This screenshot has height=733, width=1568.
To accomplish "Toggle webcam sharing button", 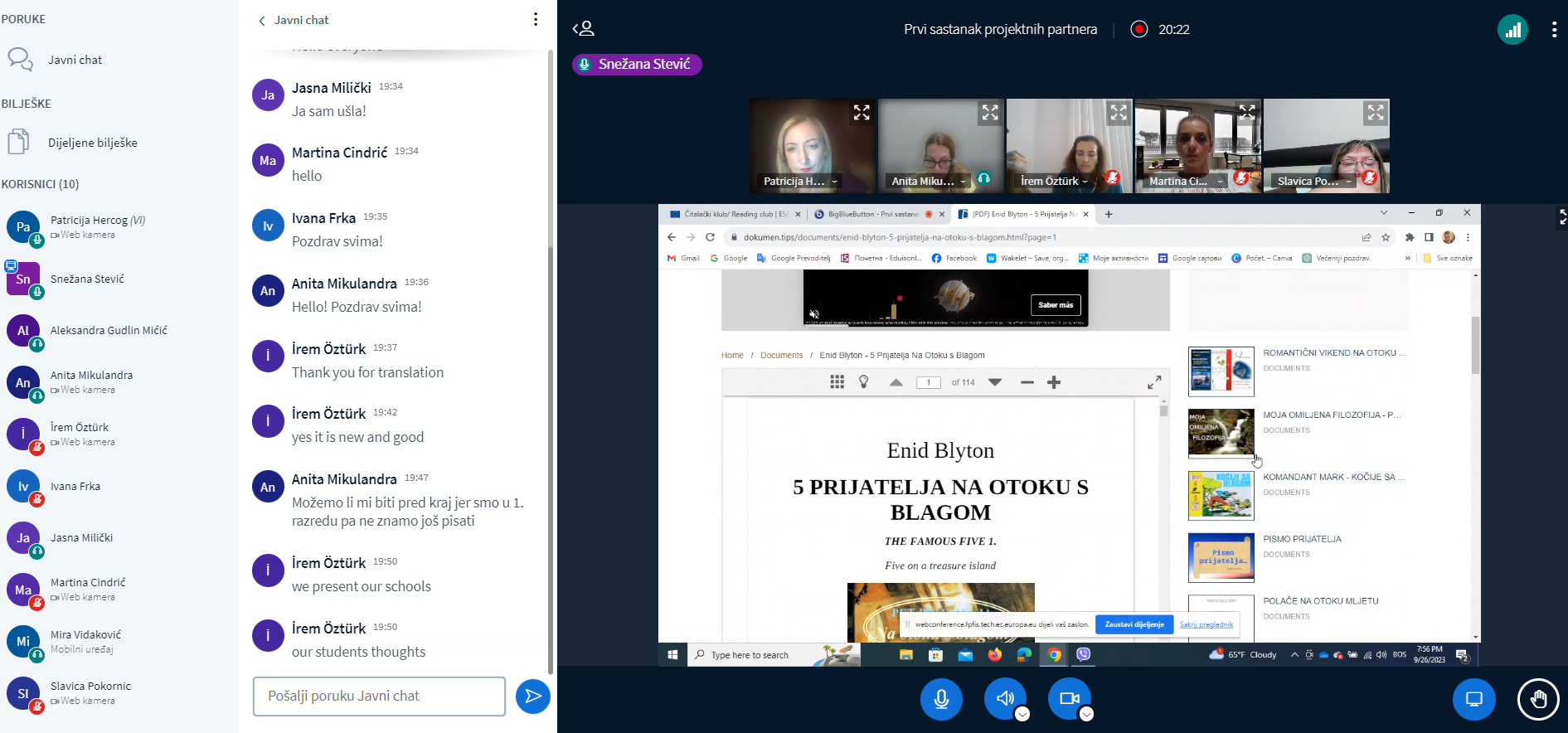I will [1070, 699].
